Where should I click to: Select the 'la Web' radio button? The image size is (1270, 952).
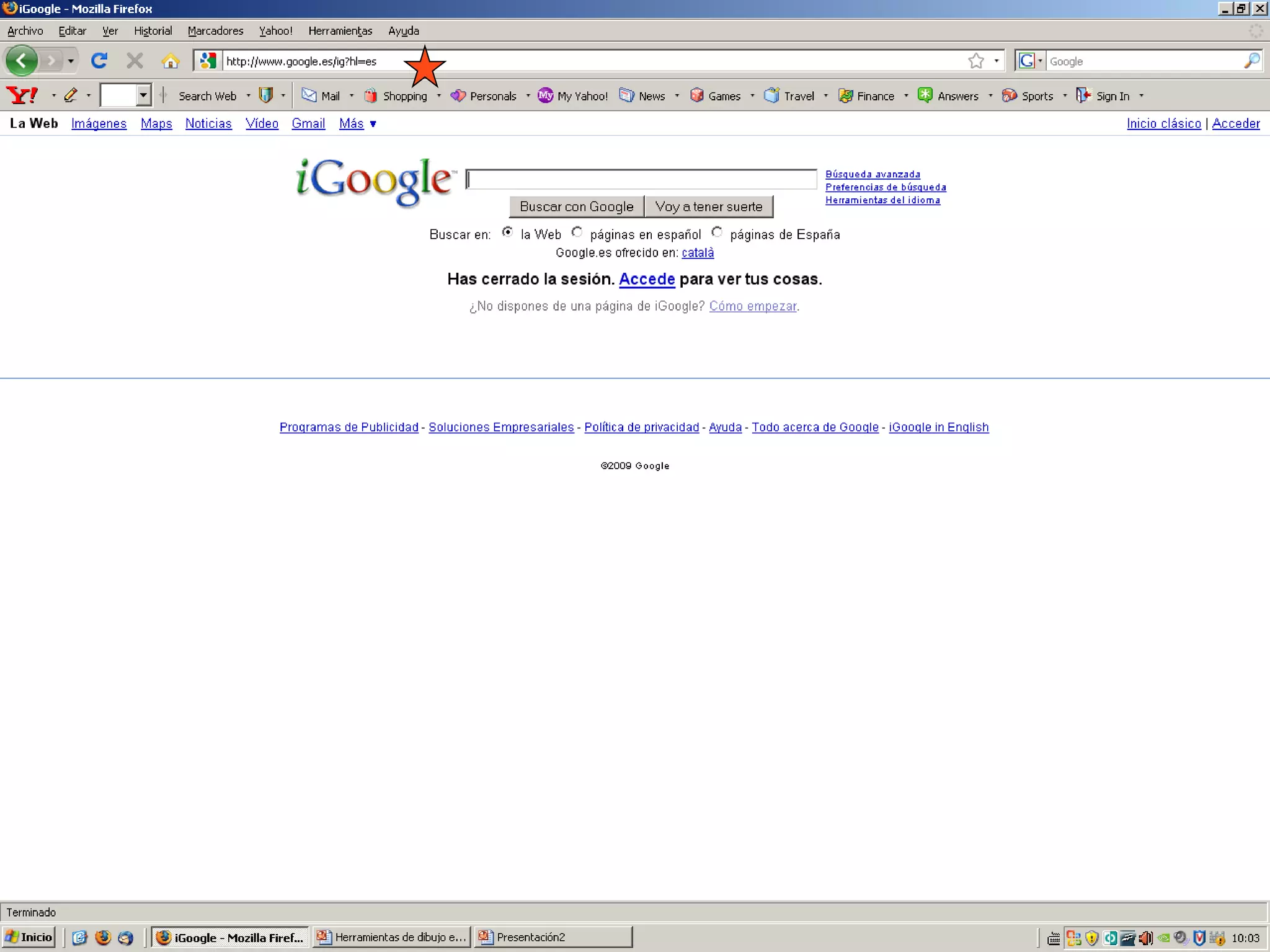point(507,232)
